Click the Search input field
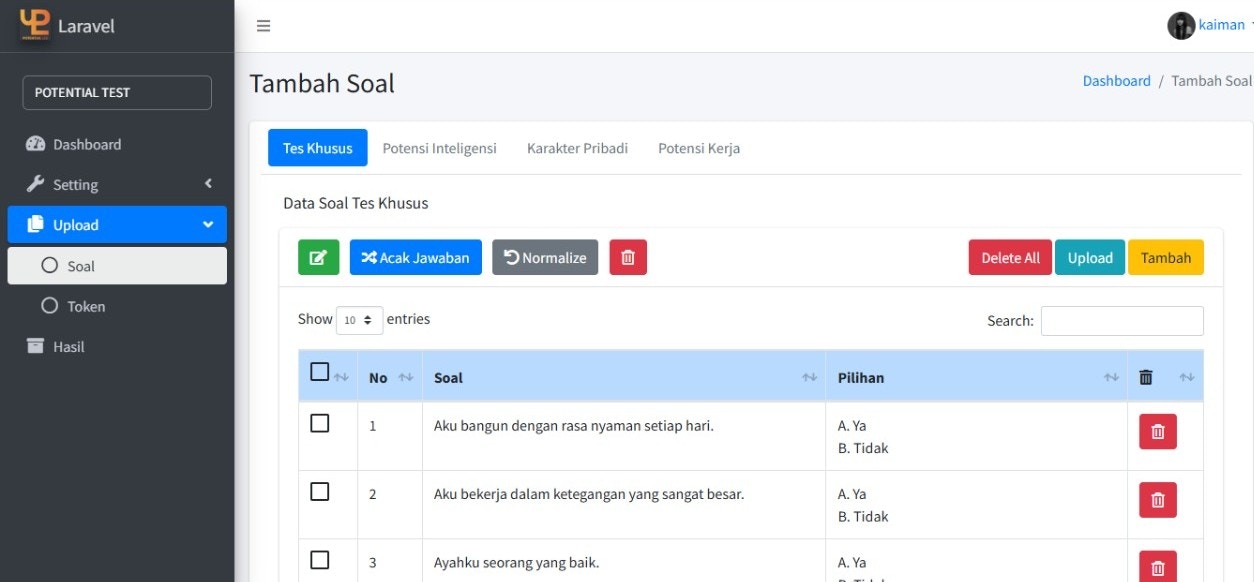Image resolution: width=1254 pixels, height=582 pixels. point(1121,321)
